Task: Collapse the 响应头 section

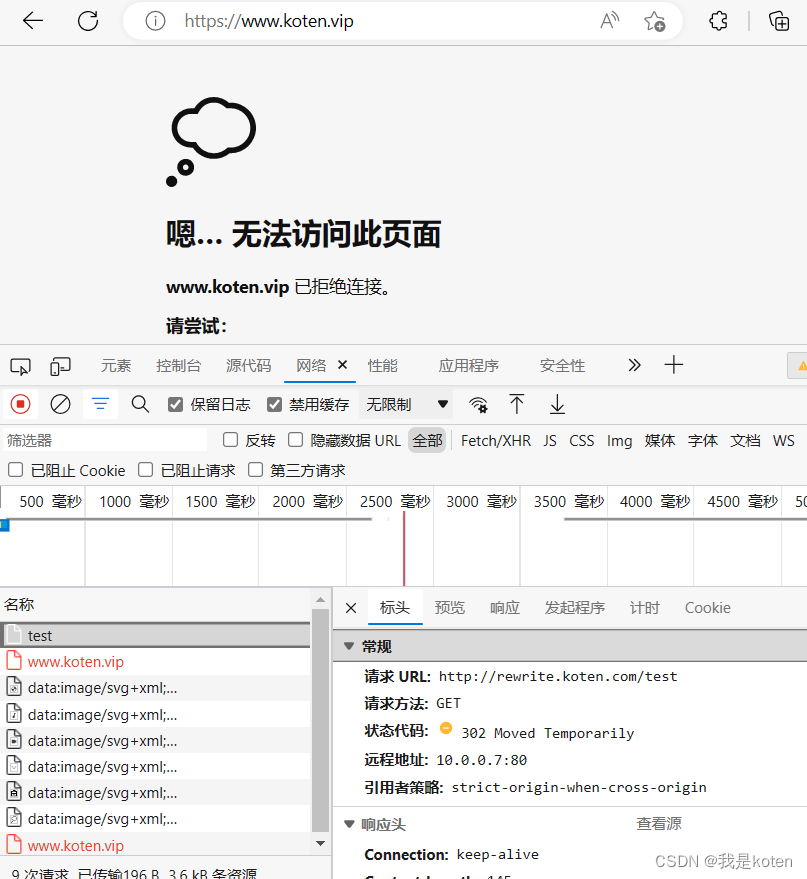Action: [x=347, y=823]
